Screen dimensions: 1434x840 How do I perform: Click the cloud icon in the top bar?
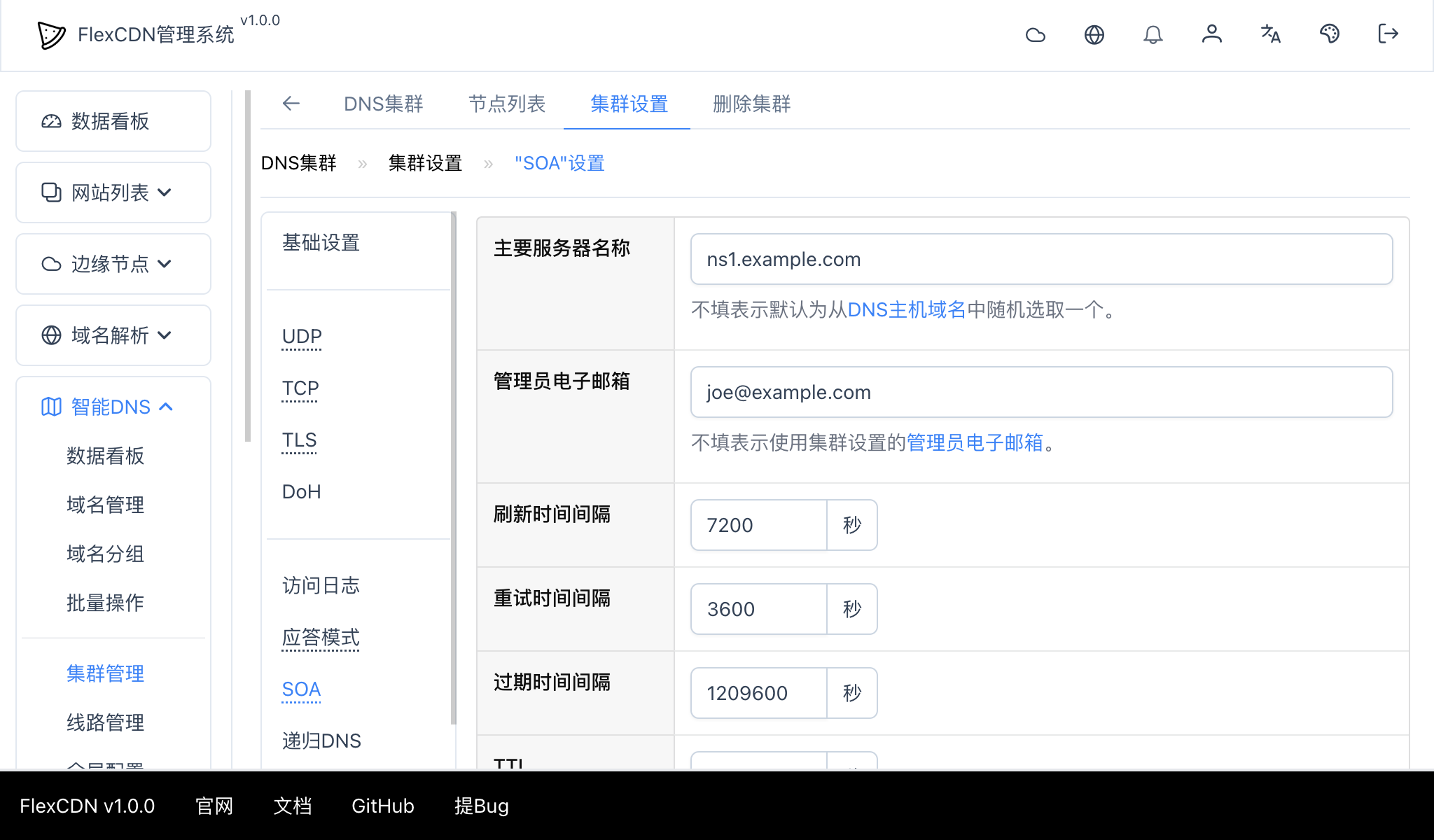1036,34
